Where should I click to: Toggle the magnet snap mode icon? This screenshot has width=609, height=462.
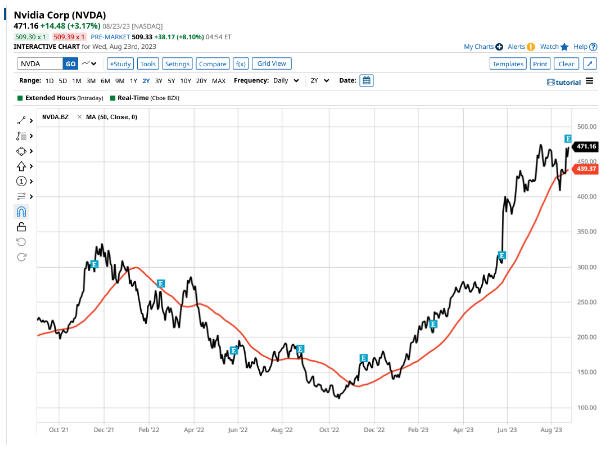point(21,212)
